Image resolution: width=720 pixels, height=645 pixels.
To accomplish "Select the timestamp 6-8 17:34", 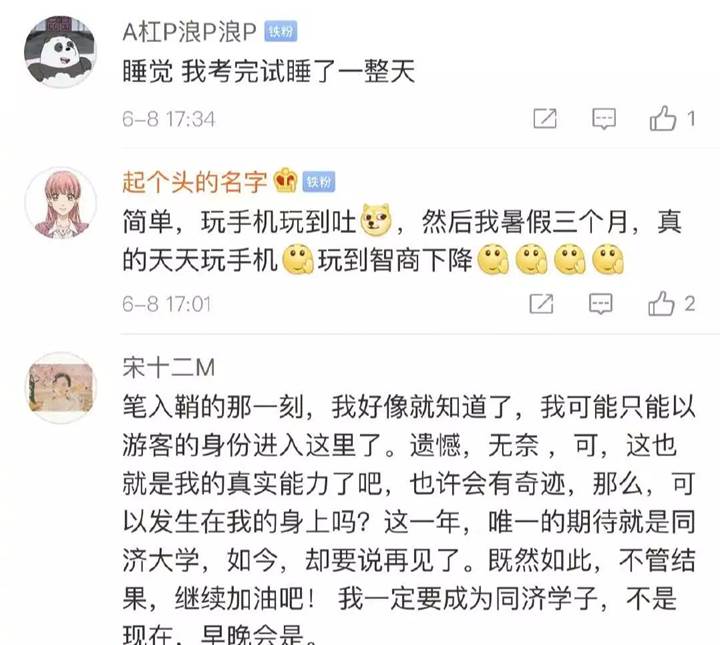I will tap(169, 119).
